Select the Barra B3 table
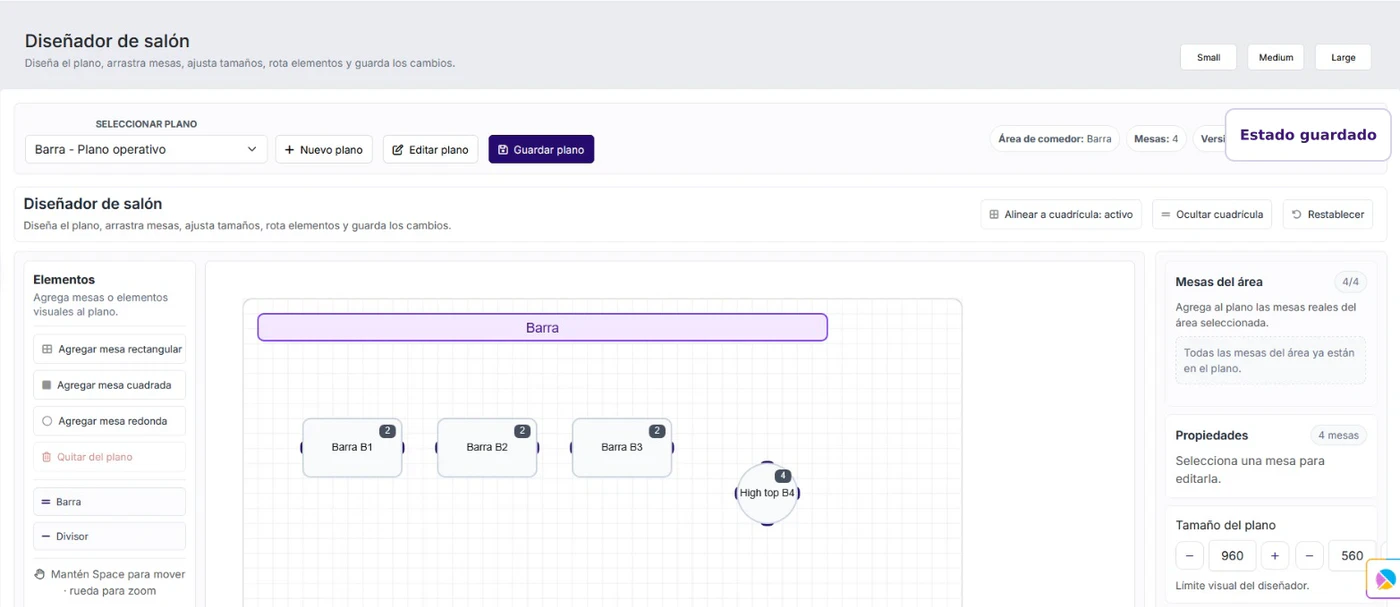 click(x=622, y=447)
